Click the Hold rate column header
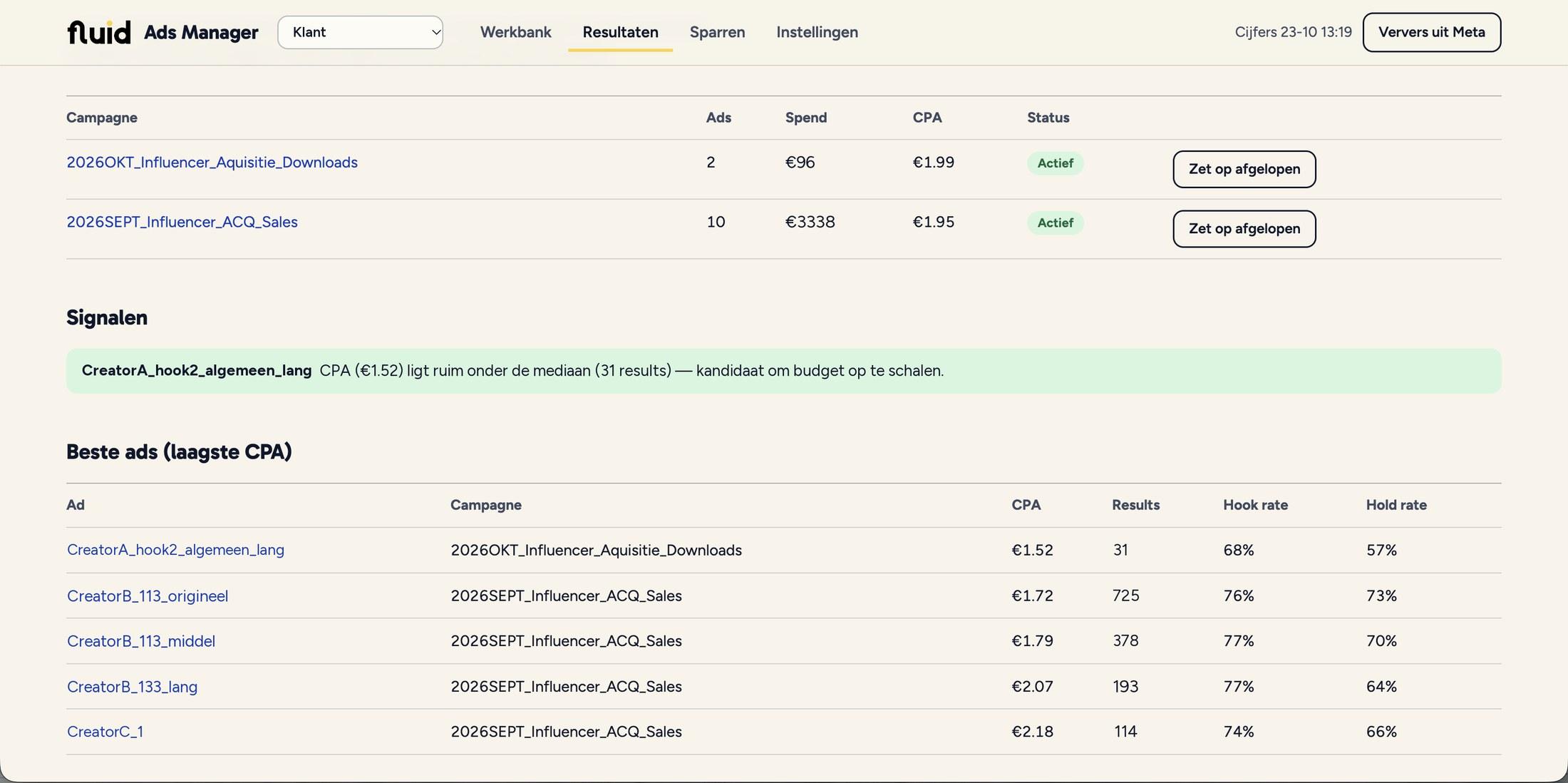Screen dimensions: 1568x783 tap(1396, 505)
